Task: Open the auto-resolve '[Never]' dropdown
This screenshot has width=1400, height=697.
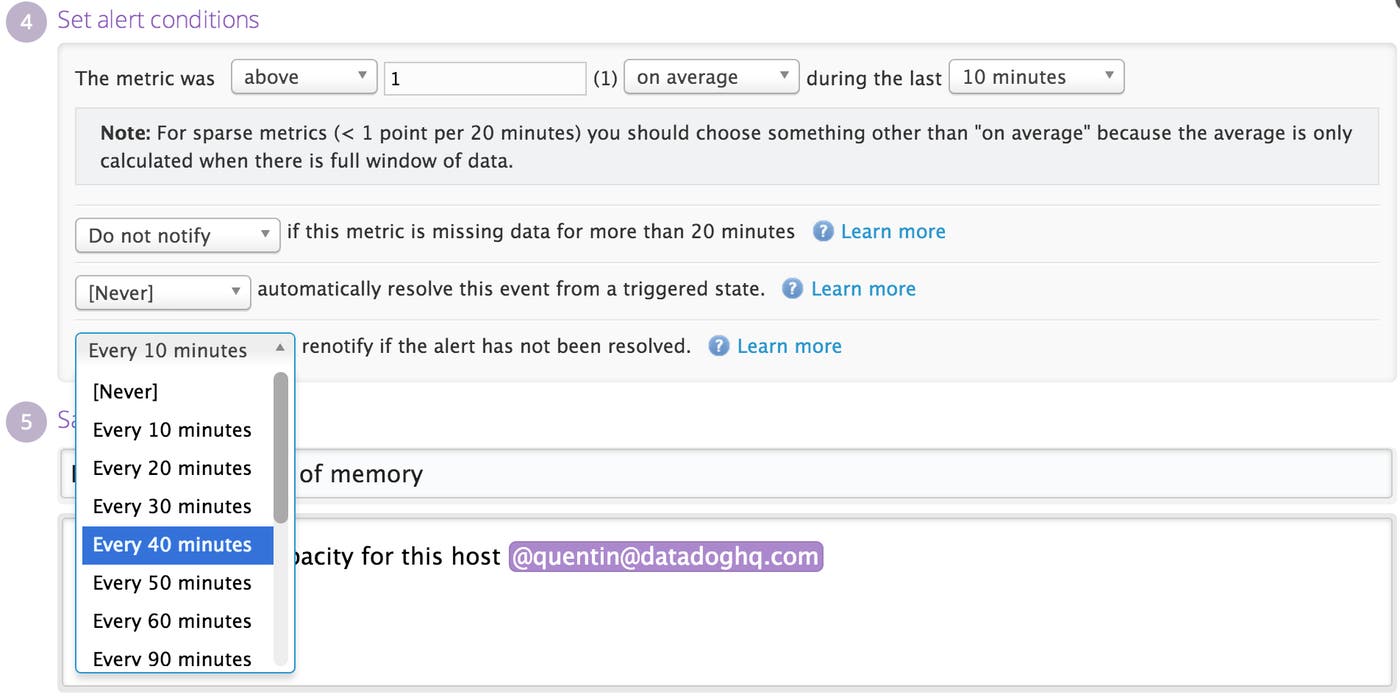Action: pos(162,293)
